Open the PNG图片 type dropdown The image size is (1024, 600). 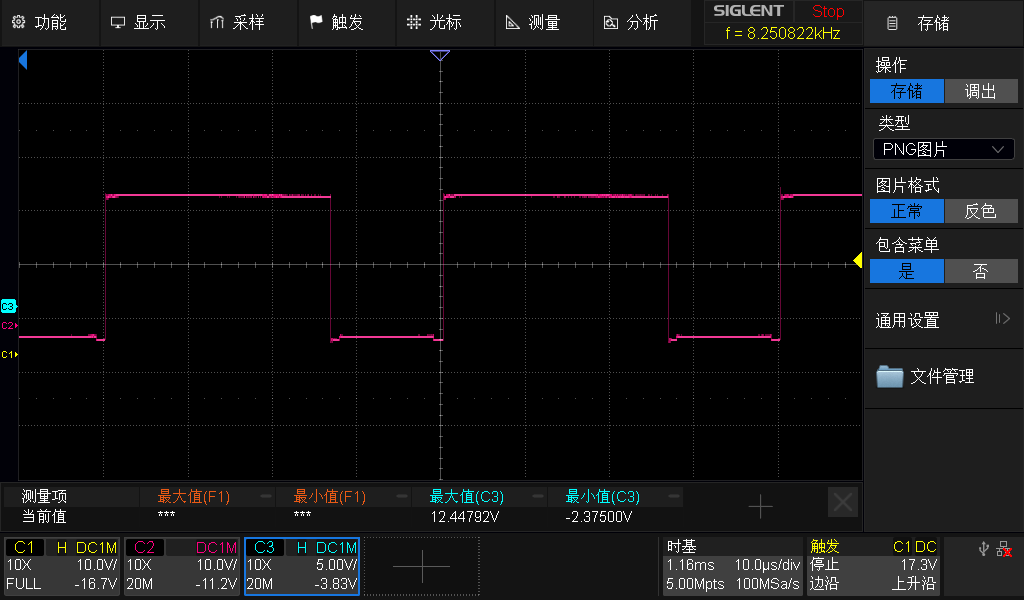tap(944, 149)
